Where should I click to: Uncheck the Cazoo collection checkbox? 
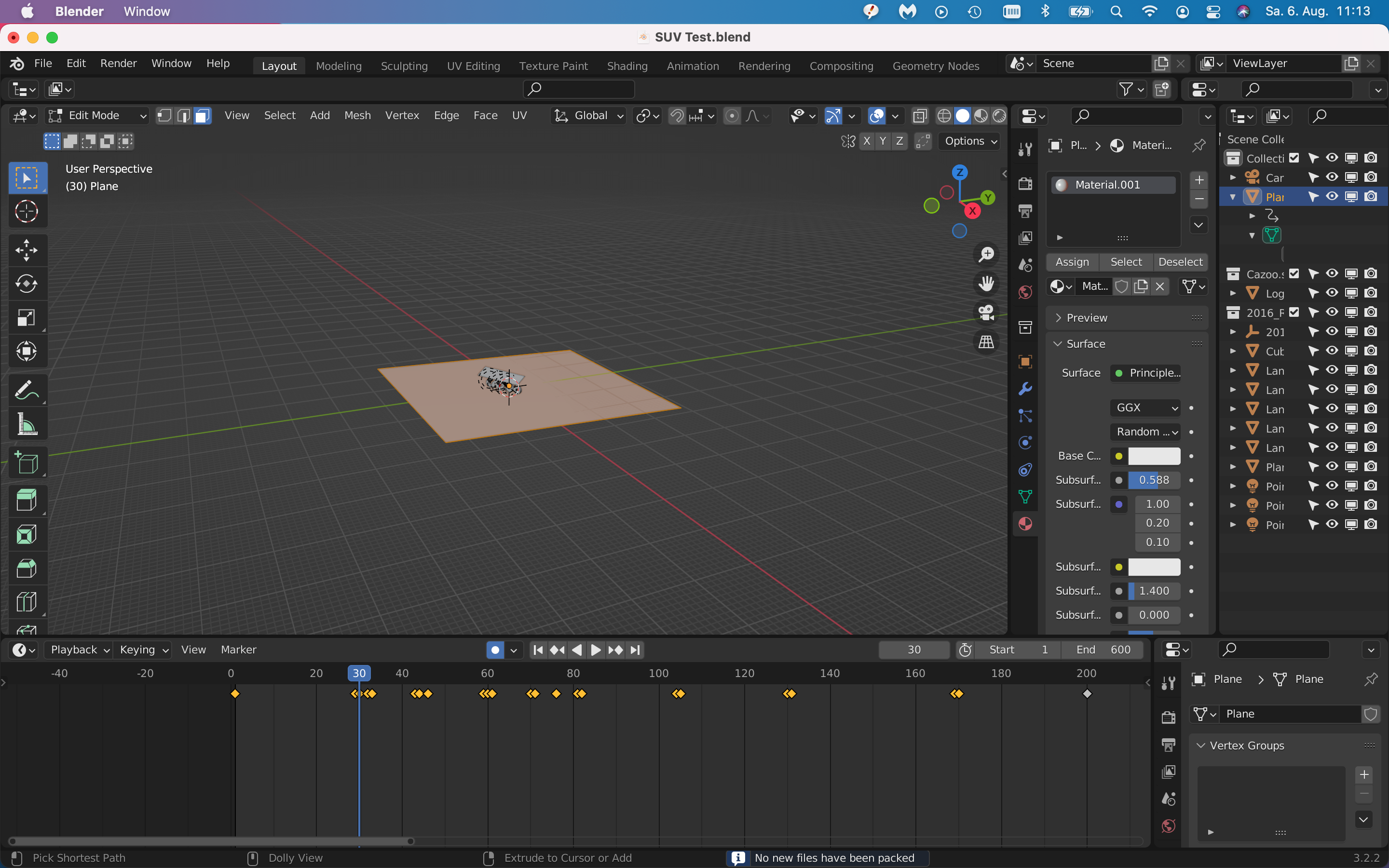1294,274
